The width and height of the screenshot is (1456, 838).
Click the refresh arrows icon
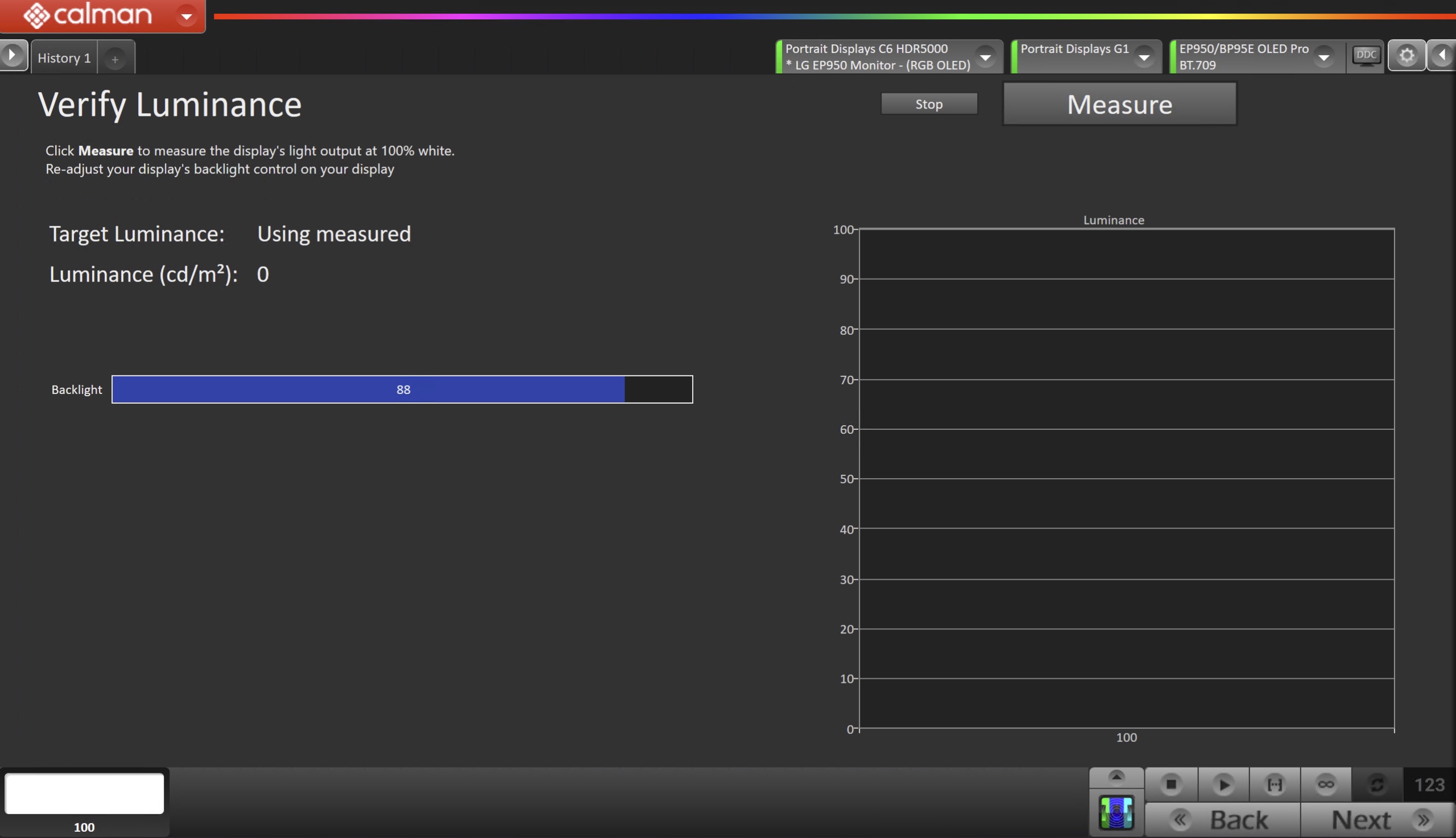click(x=1376, y=784)
